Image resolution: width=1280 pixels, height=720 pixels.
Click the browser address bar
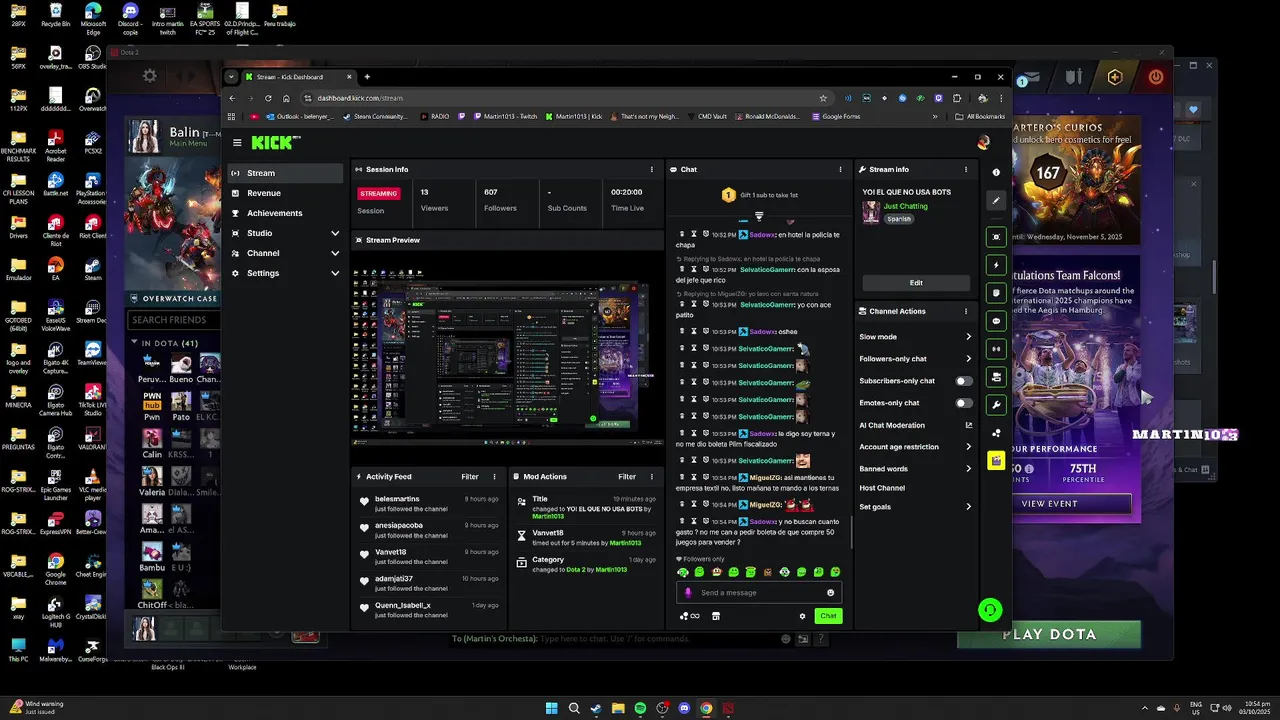tap(565, 98)
